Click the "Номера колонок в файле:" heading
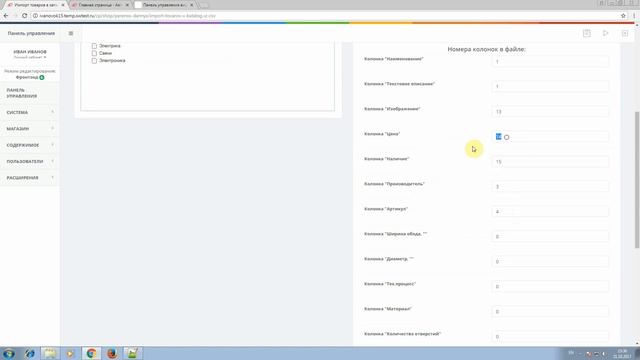The height and width of the screenshot is (360, 640). (487, 49)
